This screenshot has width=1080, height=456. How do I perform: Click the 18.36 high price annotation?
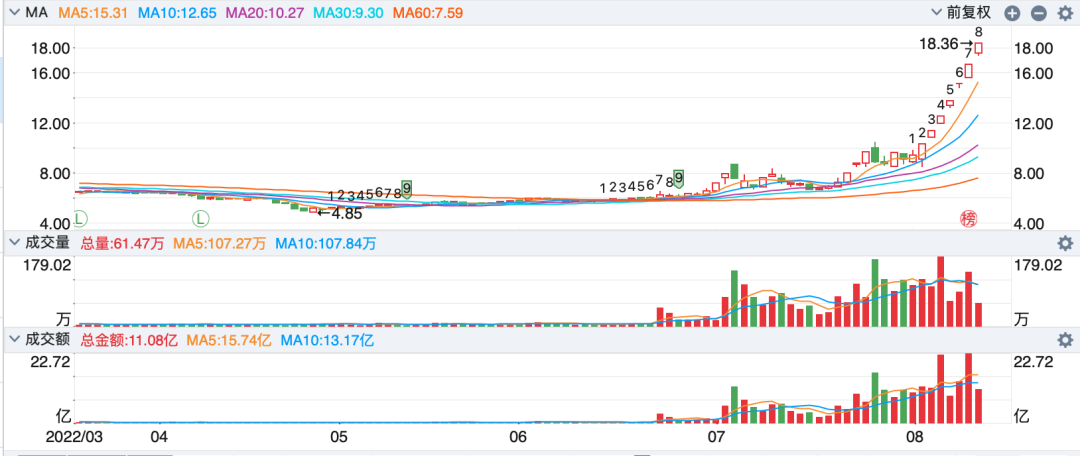pos(938,44)
